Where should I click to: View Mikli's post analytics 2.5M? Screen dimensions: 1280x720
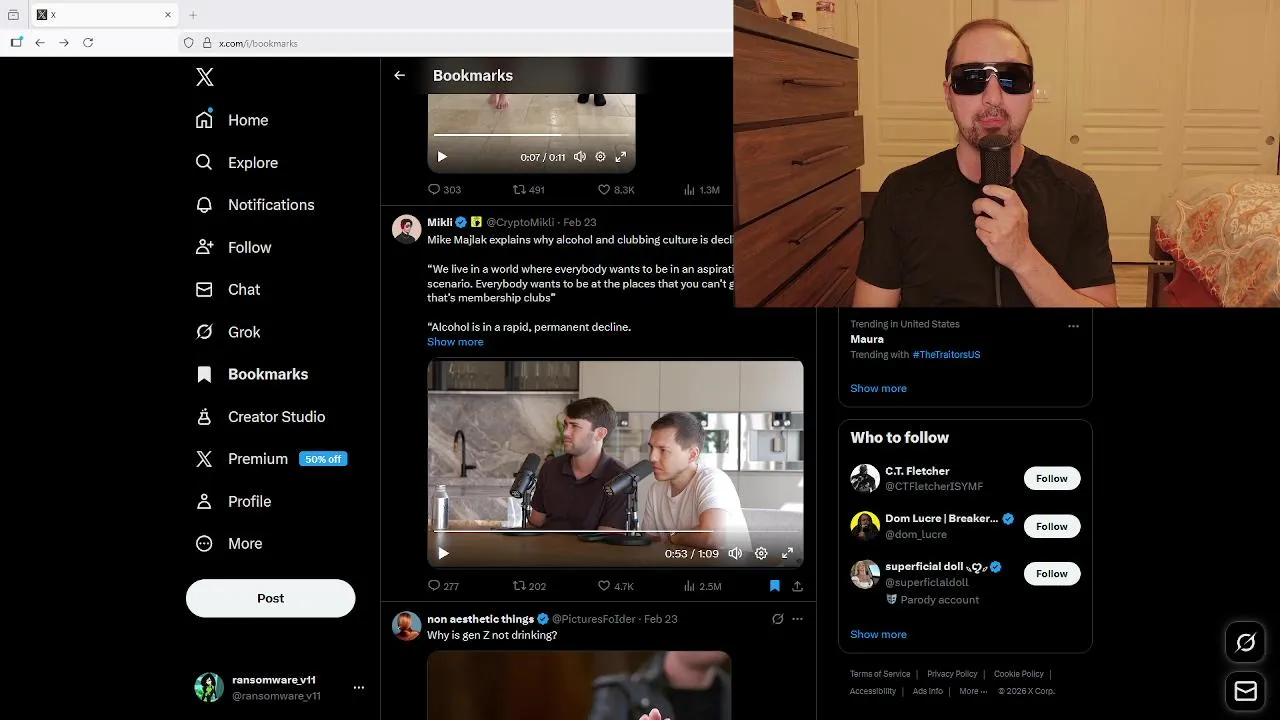702,586
